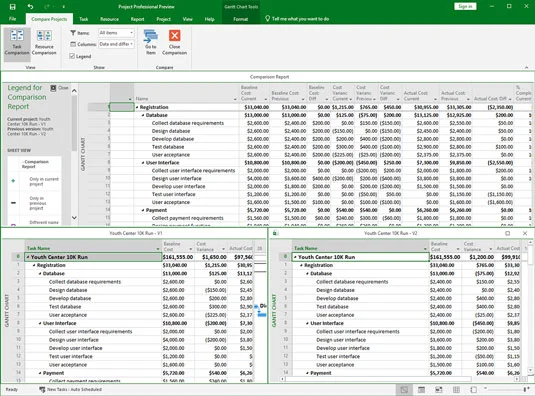Switch to the Task ribbon tab

point(84,19)
